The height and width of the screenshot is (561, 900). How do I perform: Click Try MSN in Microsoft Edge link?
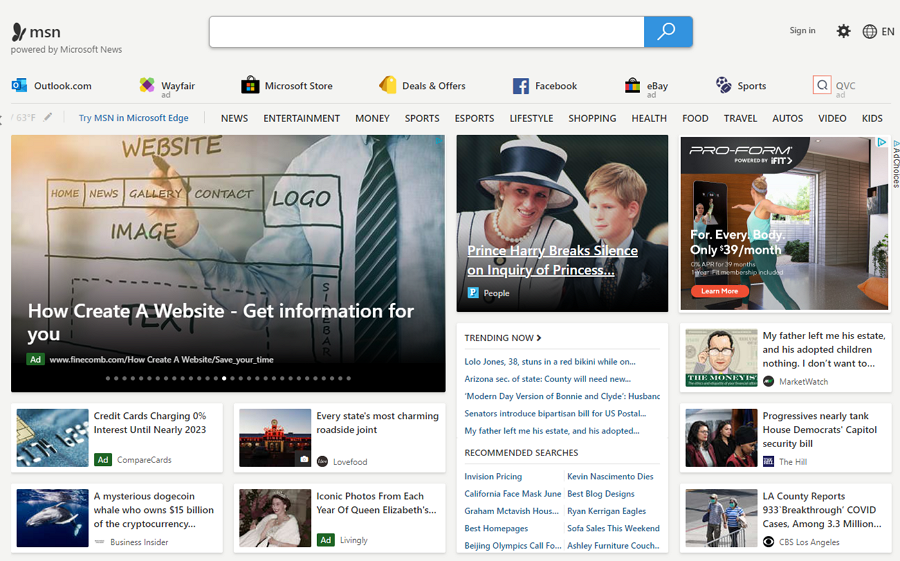(x=133, y=118)
